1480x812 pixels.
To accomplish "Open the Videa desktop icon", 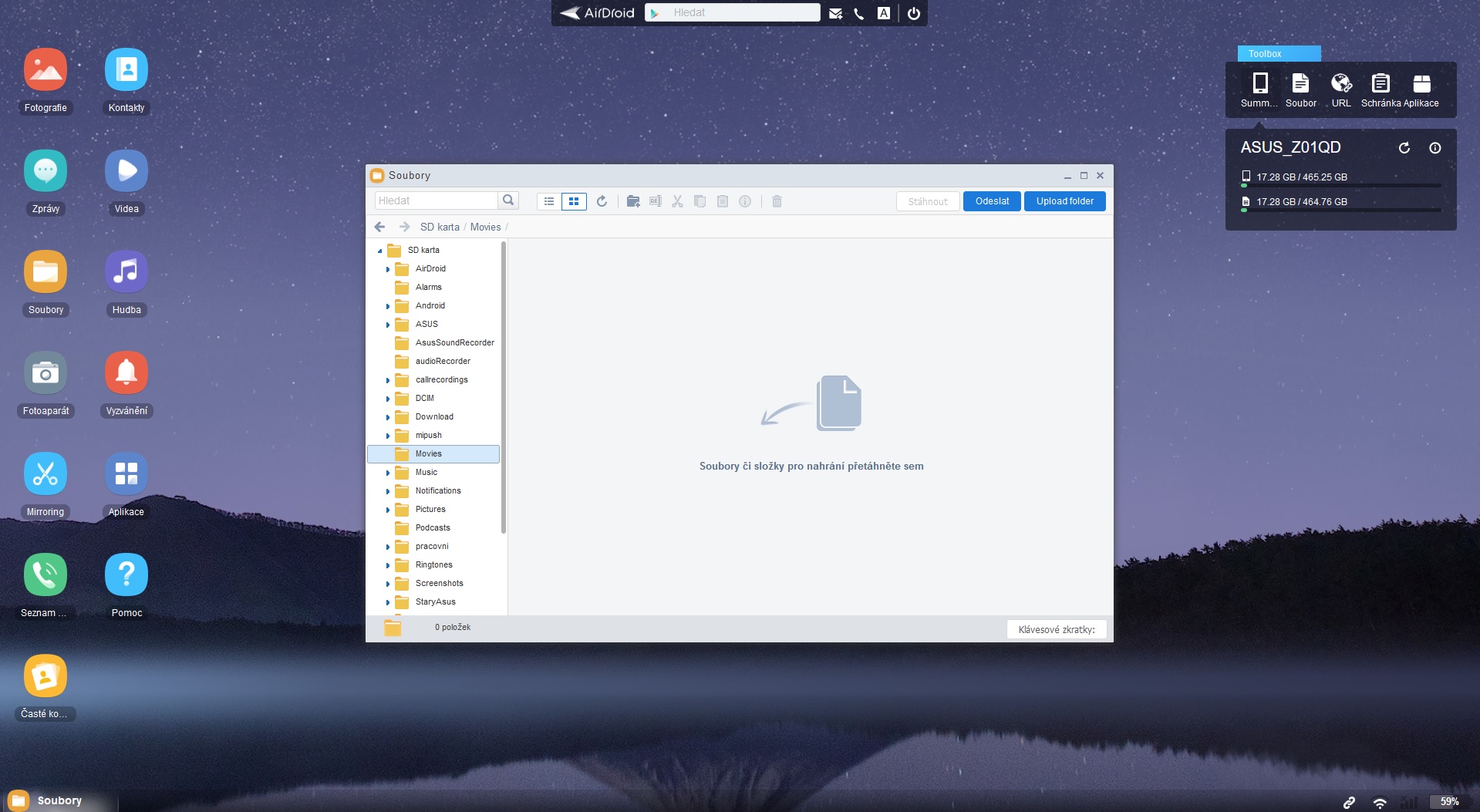I will pos(126,171).
